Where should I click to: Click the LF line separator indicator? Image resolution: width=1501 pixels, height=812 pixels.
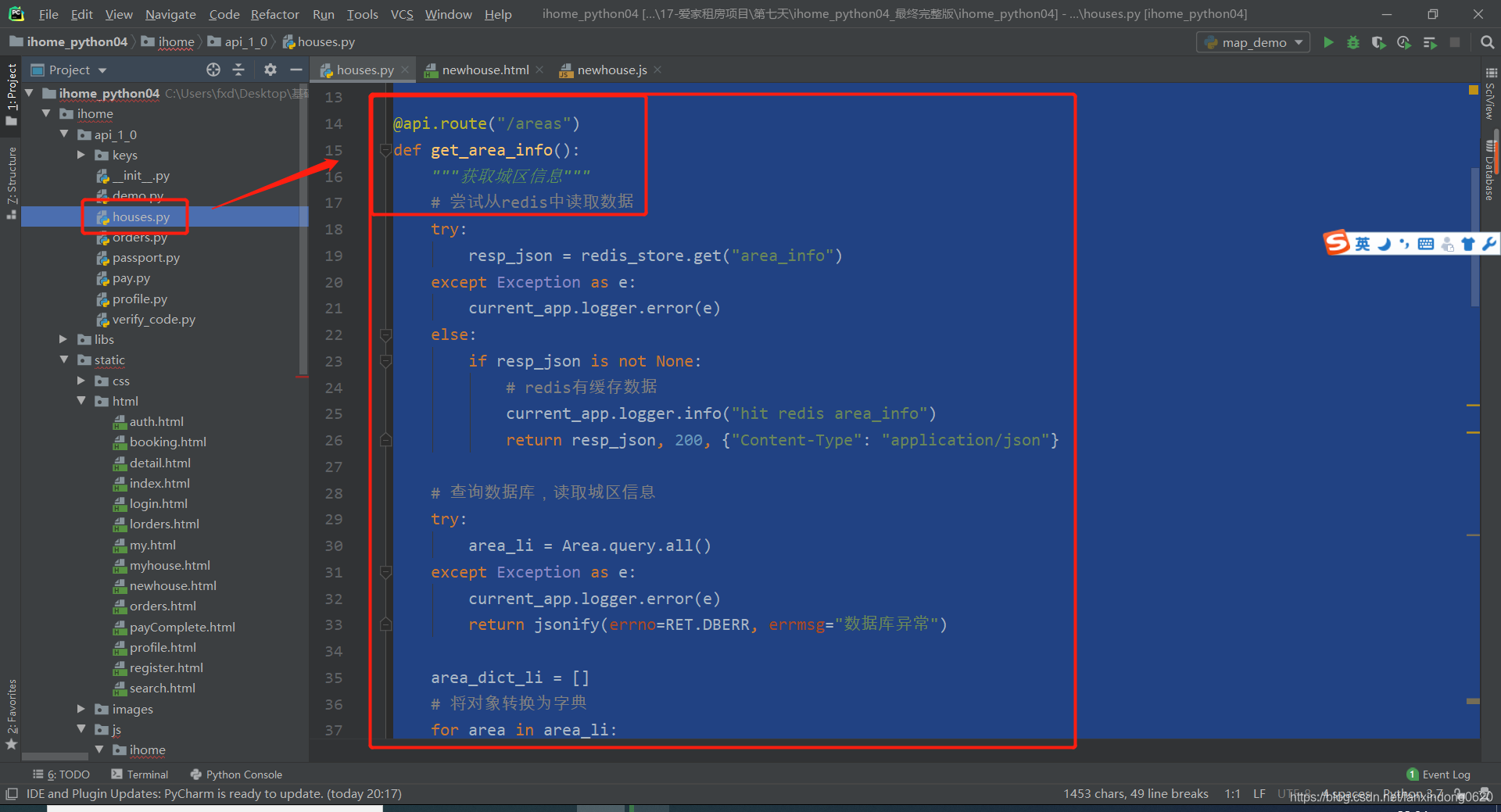(1259, 794)
